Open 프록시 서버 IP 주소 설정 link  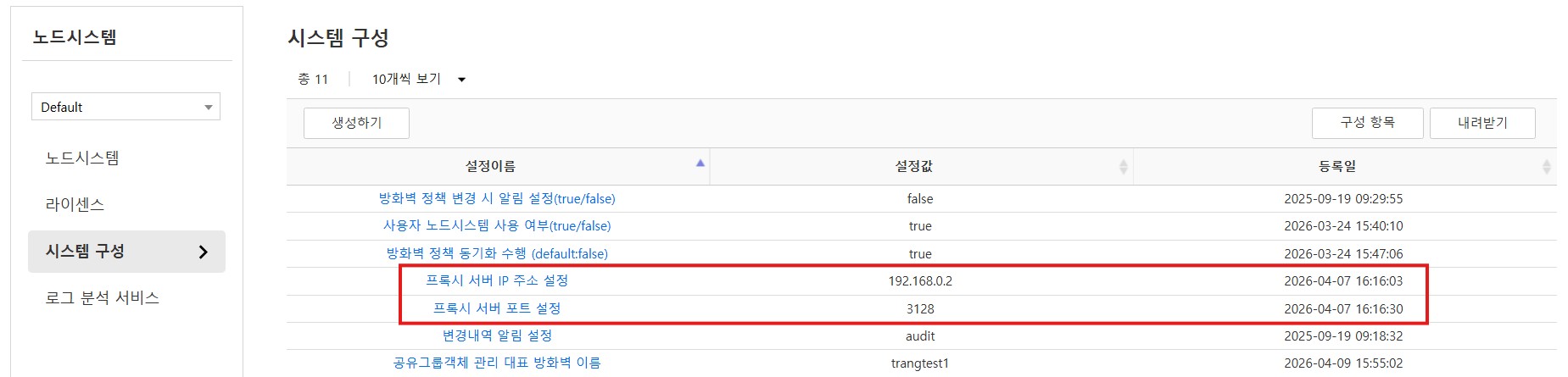point(497,280)
